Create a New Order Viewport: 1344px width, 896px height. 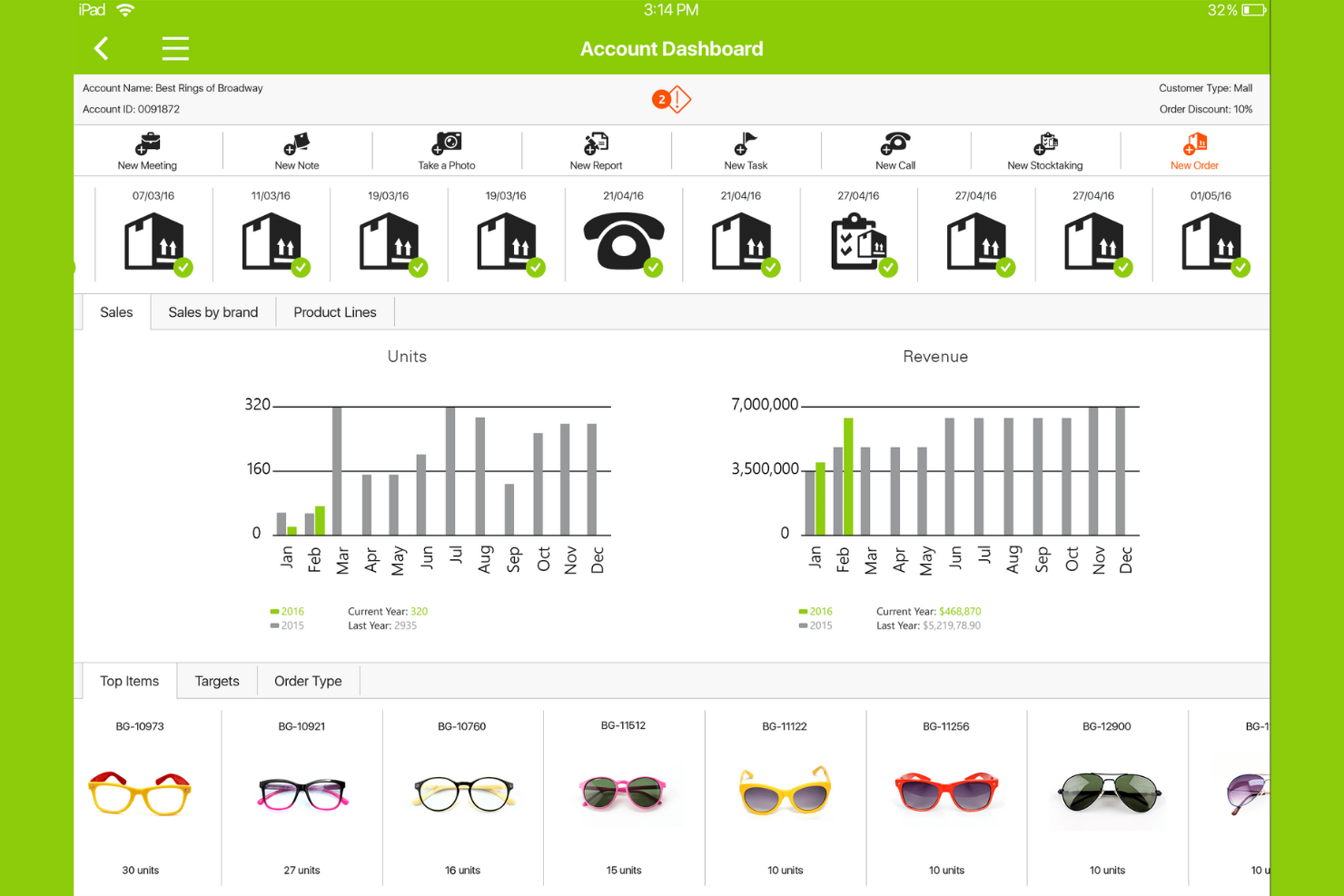click(1194, 150)
